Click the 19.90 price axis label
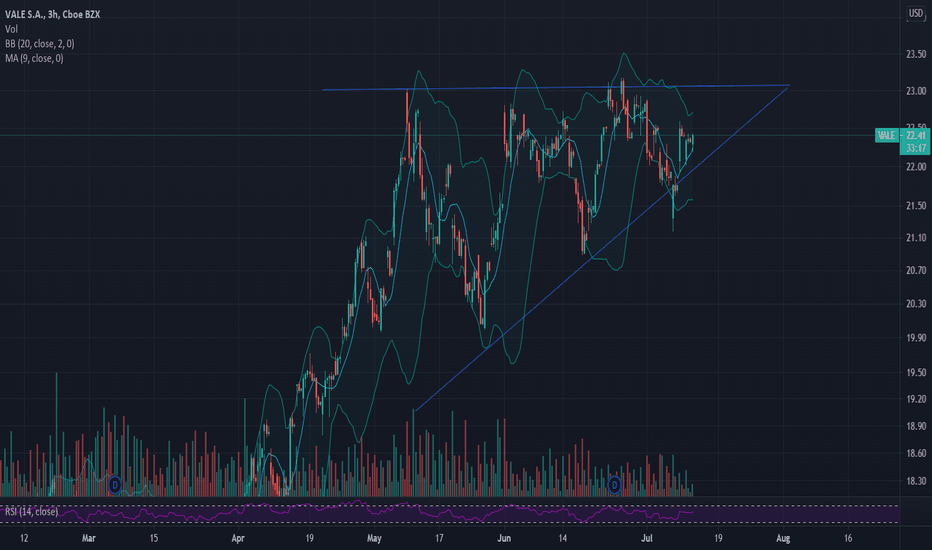The height and width of the screenshot is (550, 932). pyautogui.click(x=915, y=338)
